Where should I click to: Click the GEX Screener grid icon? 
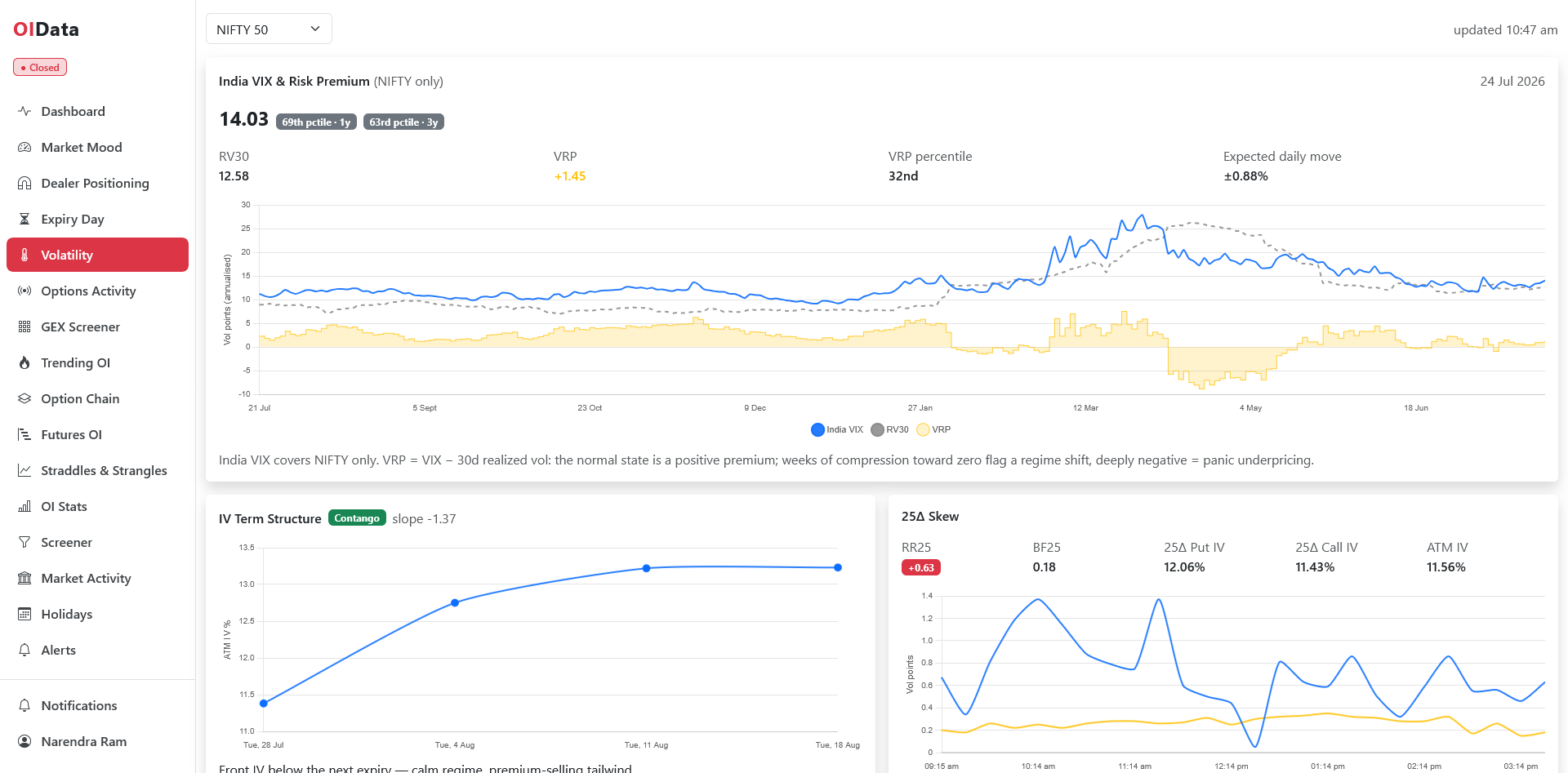tap(24, 327)
